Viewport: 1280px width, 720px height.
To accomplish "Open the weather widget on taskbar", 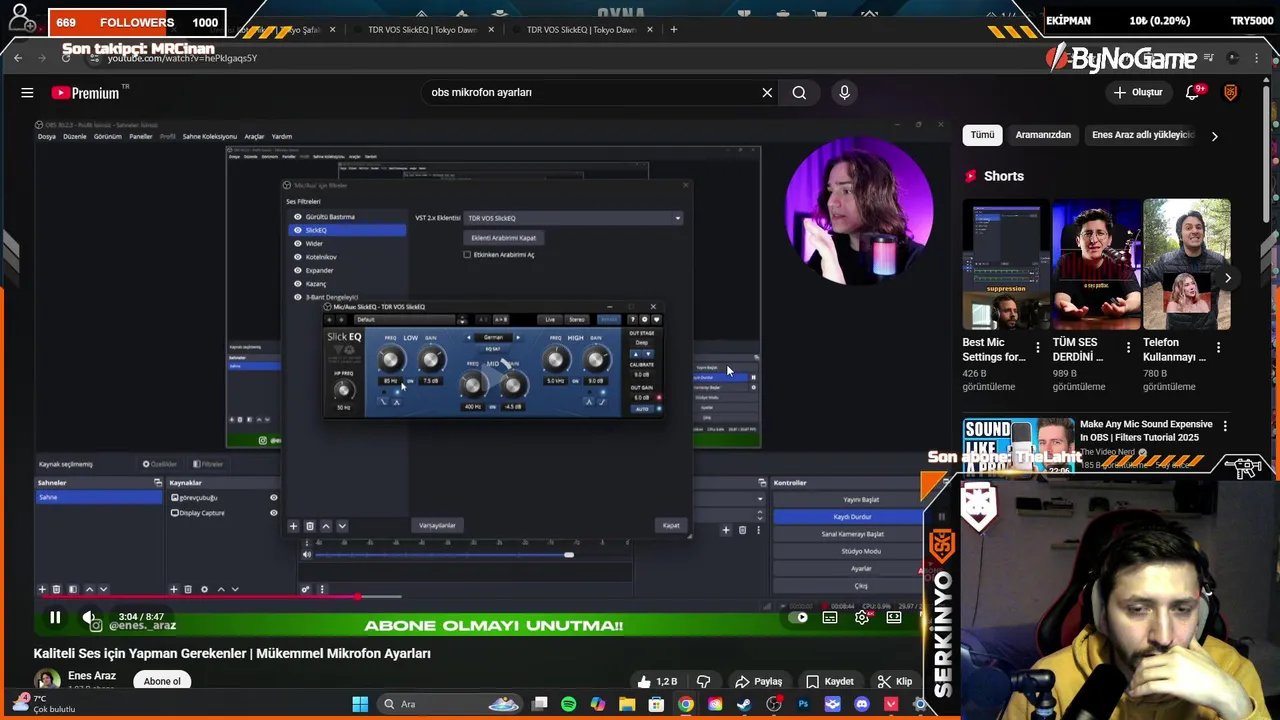I will (x=42, y=704).
